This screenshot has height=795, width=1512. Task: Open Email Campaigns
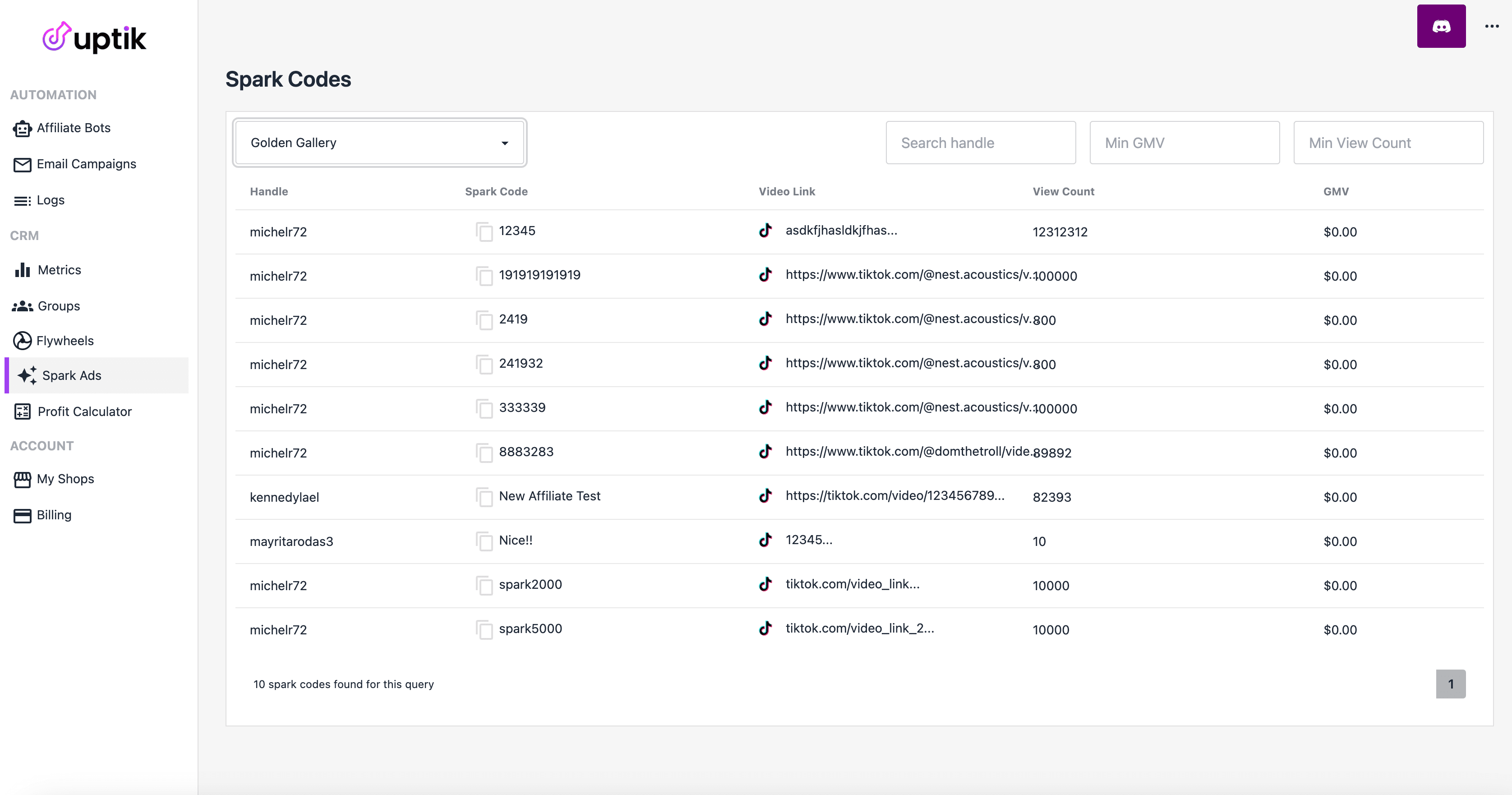[74, 164]
